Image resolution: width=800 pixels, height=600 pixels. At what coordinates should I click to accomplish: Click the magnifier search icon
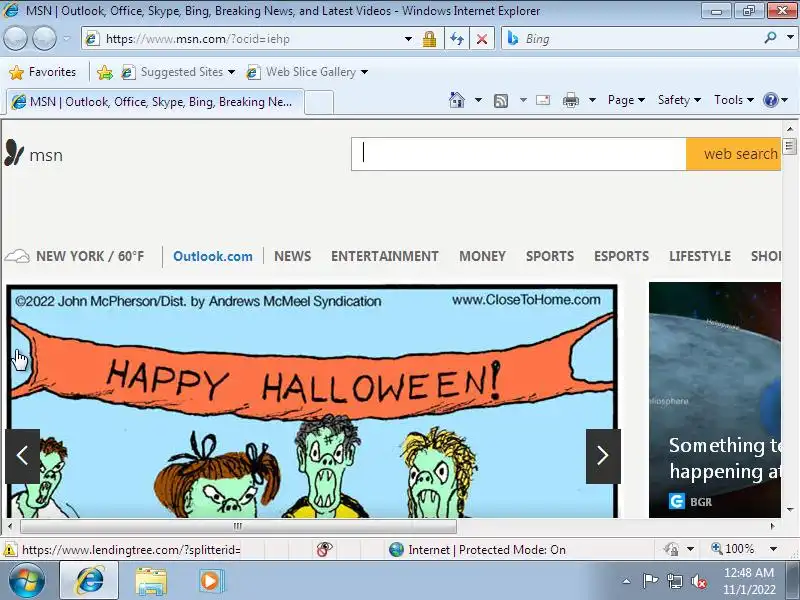[770, 37]
